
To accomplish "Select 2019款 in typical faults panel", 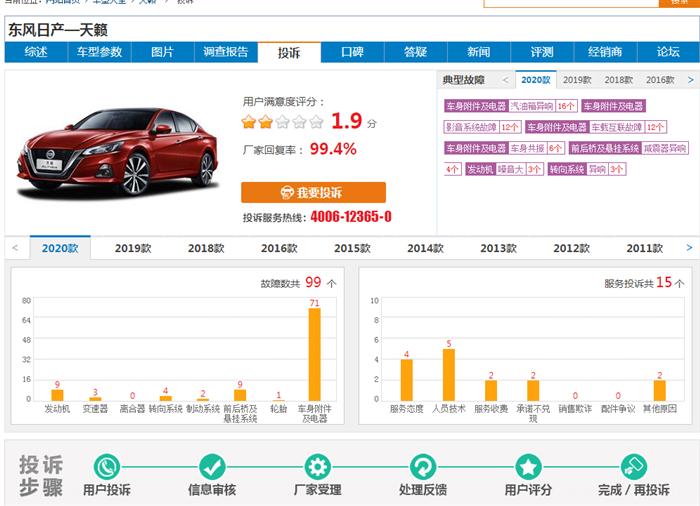I will pos(577,80).
